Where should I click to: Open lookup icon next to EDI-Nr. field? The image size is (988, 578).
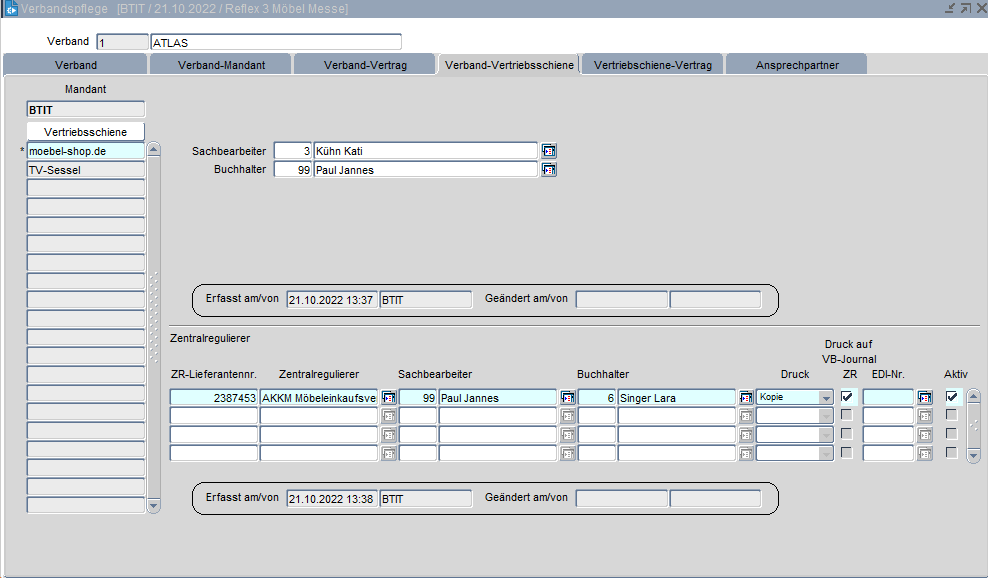point(925,398)
